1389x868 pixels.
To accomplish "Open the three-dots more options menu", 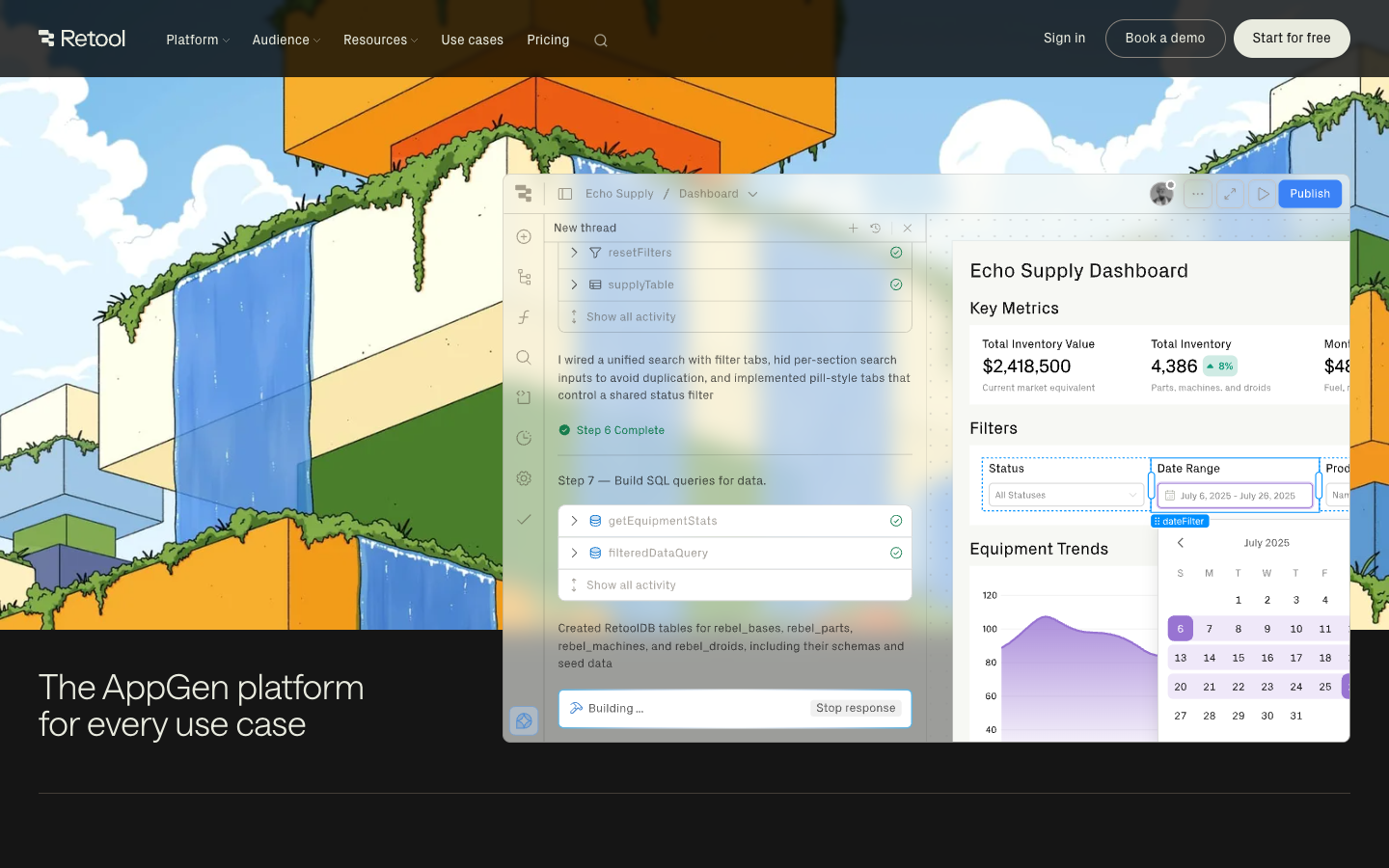I will click(x=1197, y=194).
